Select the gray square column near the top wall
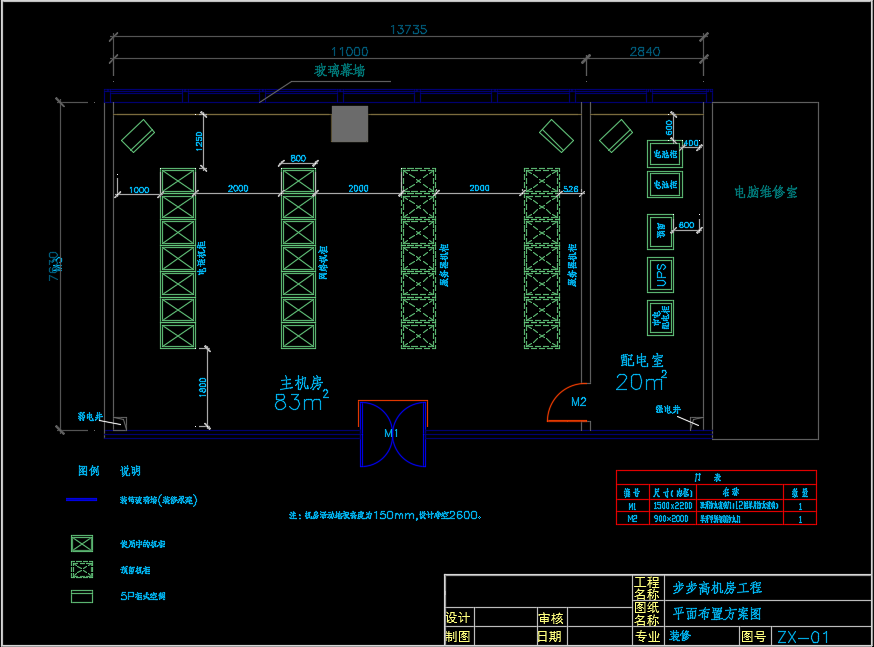Screen dimensions: 874x647 tap(349, 124)
